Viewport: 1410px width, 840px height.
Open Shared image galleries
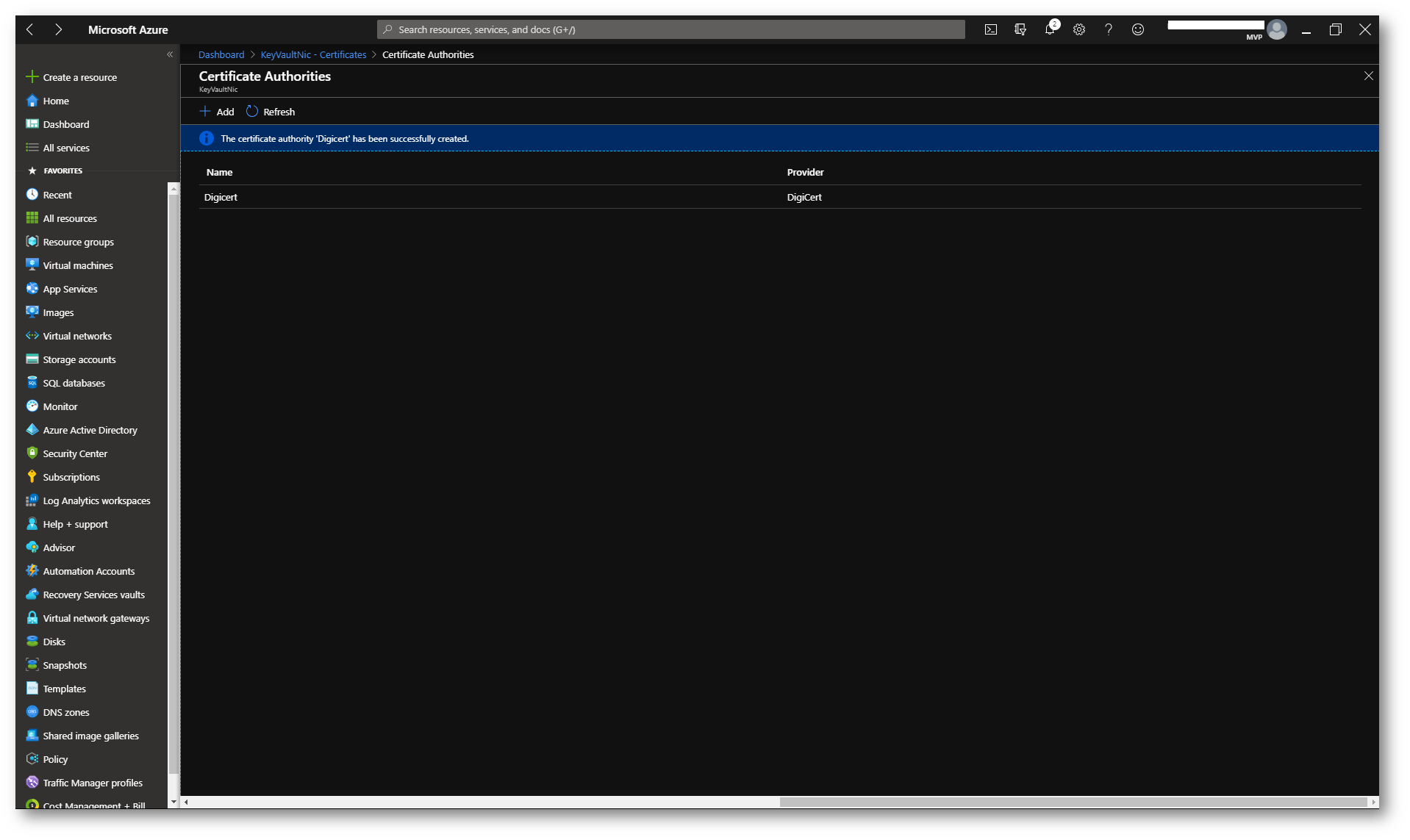[82, 736]
